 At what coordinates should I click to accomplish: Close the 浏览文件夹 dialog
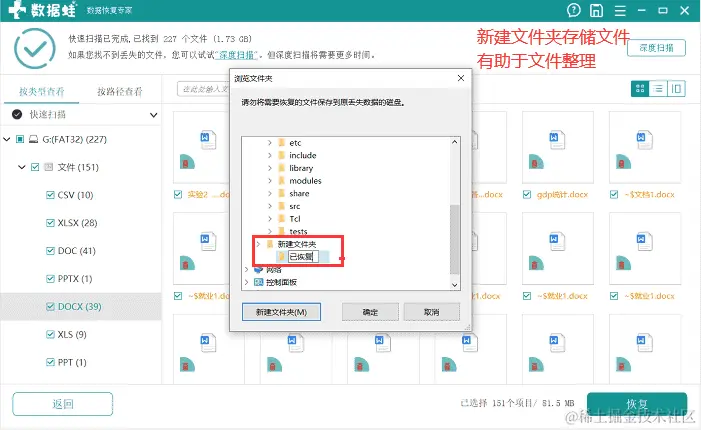461,78
